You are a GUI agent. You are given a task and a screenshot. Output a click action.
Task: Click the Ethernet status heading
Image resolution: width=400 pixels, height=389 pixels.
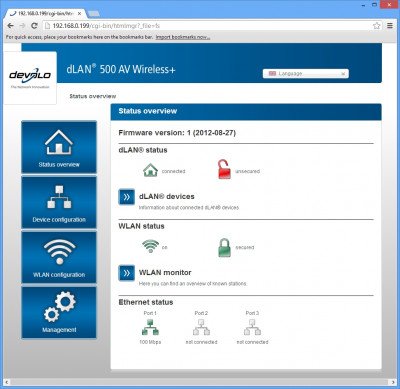pos(146,302)
